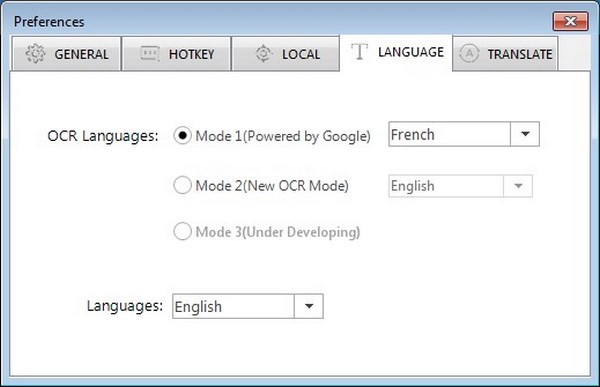The image size is (600, 387).
Task: Open the HOTKEY tab
Action: point(177,54)
